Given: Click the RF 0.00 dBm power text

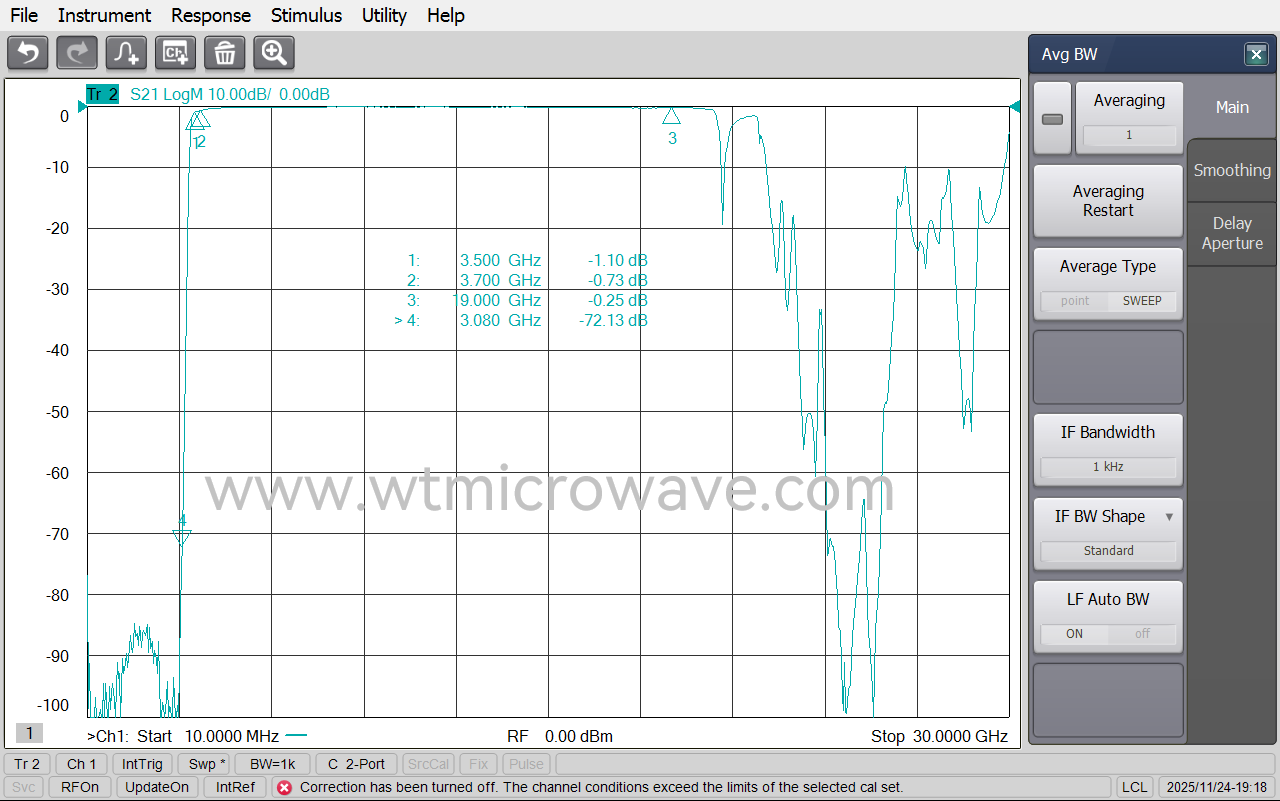Looking at the screenshot, I should coord(560,736).
